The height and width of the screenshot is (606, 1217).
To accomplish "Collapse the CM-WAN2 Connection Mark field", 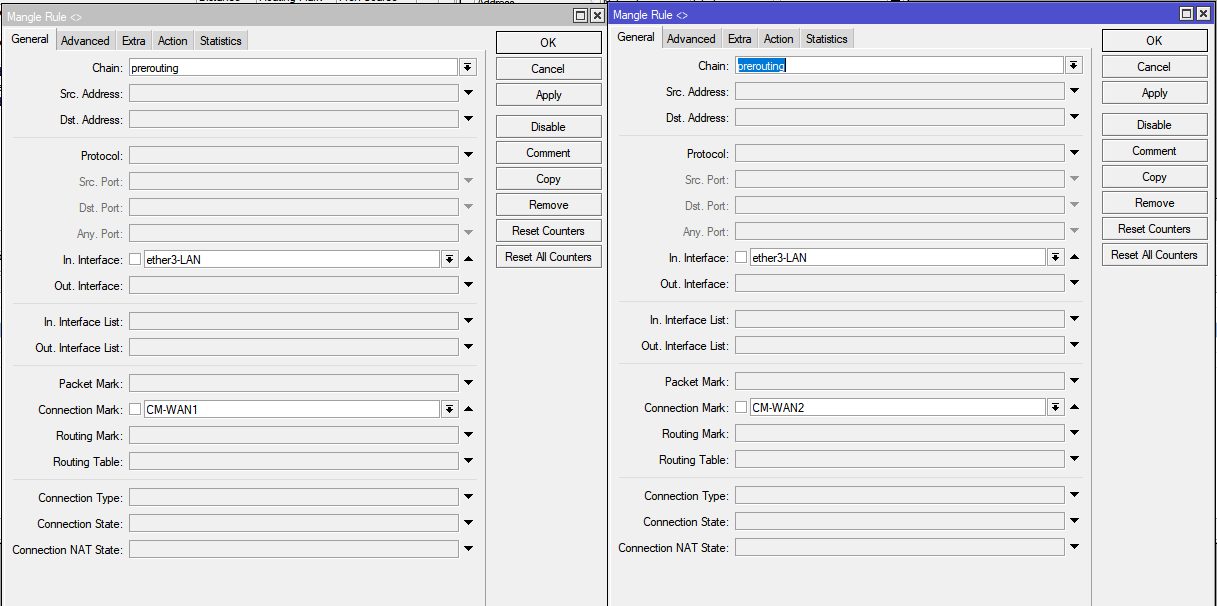I will (1074, 408).
